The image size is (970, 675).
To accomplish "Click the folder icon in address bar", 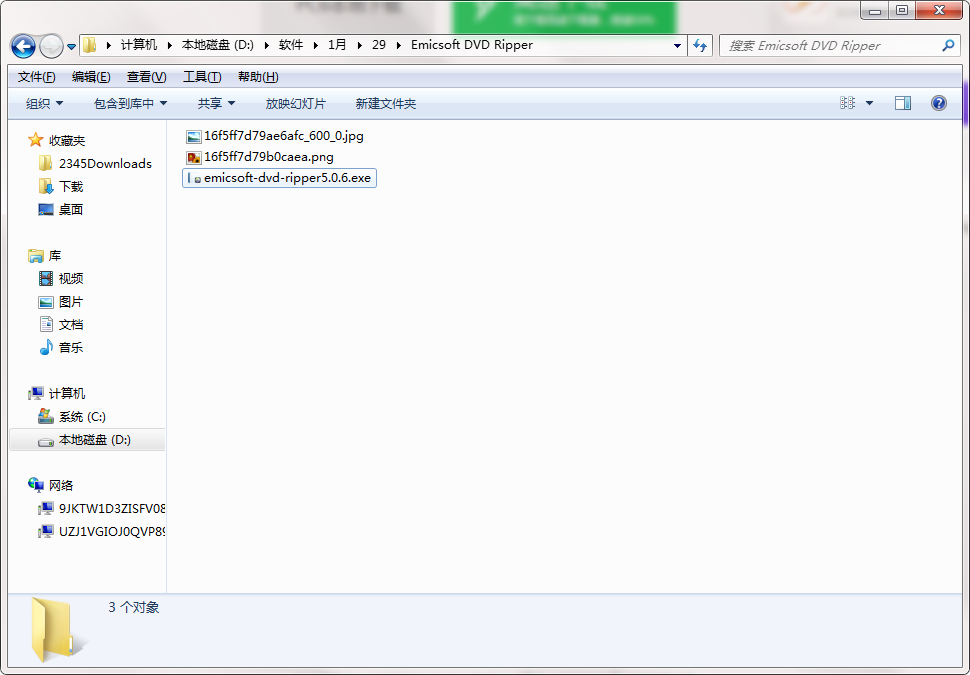I will coord(90,45).
